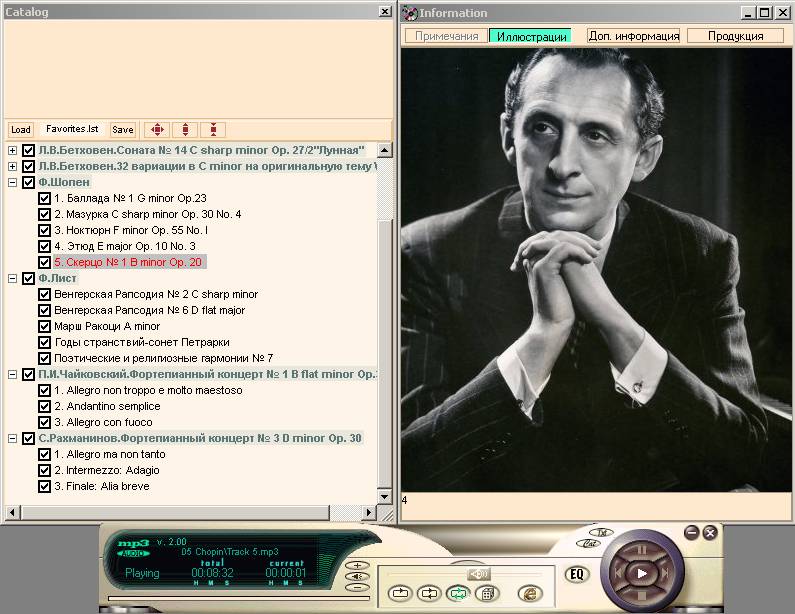Uncheck Баллада № 1 G minor Op.23
The width and height of the screenshot is (795, 614).
pyautogui.click(x=44, y=198)
